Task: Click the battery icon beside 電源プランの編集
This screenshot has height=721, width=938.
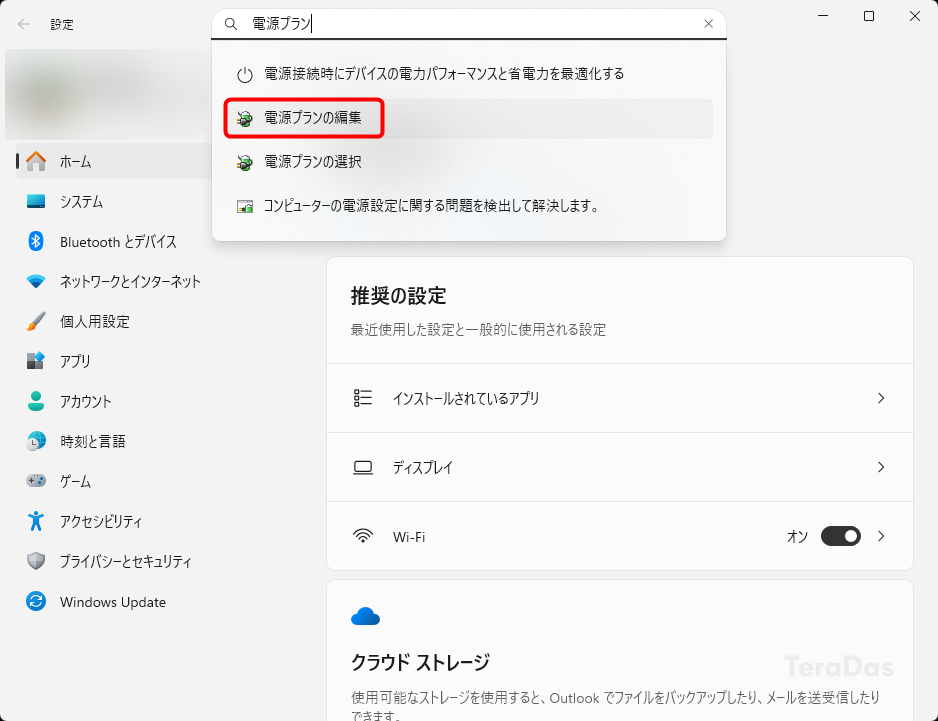Action: [x=245, y=118]
